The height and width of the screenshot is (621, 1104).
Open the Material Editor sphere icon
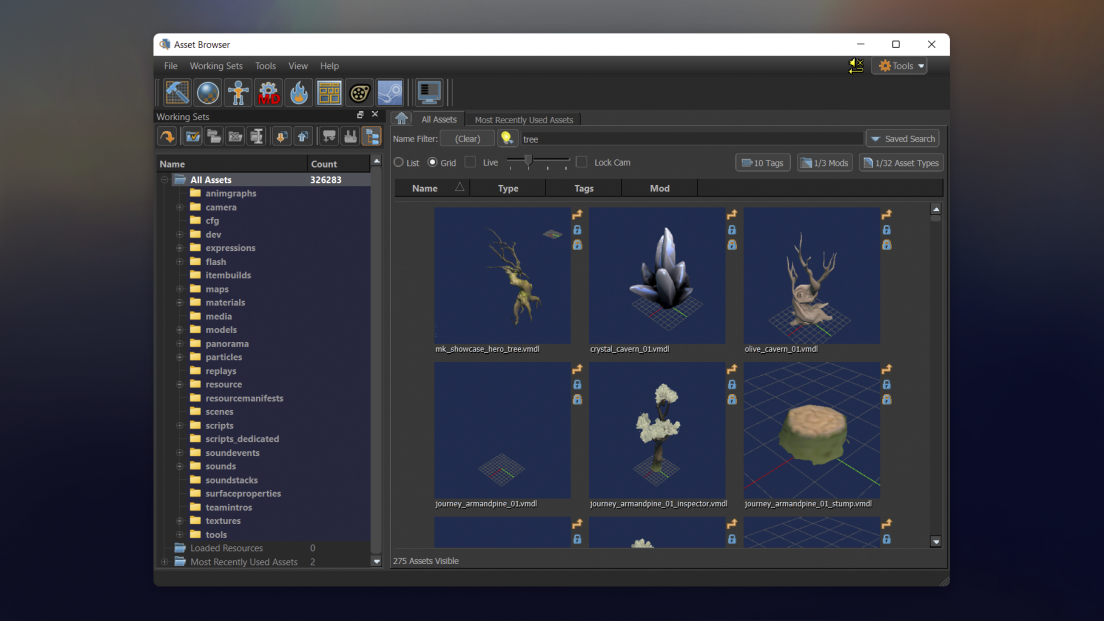pyautogui.click(x=207, y=92)
